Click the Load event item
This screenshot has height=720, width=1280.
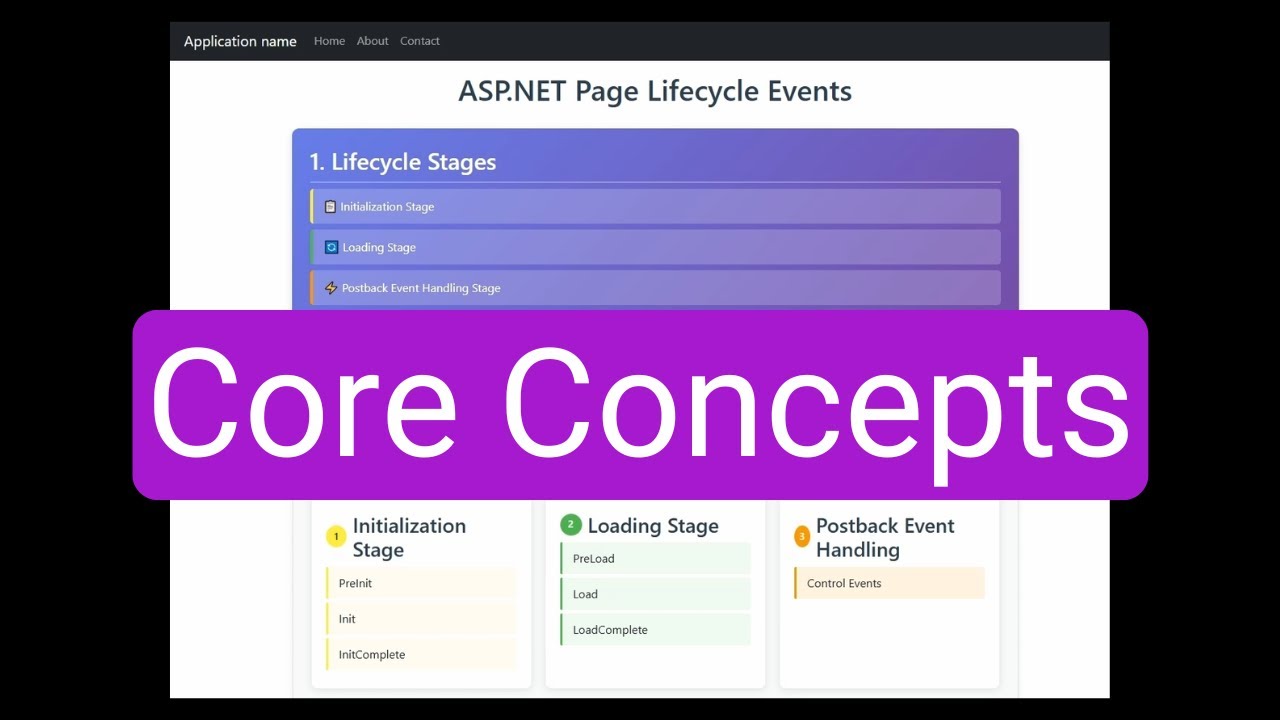655,594
